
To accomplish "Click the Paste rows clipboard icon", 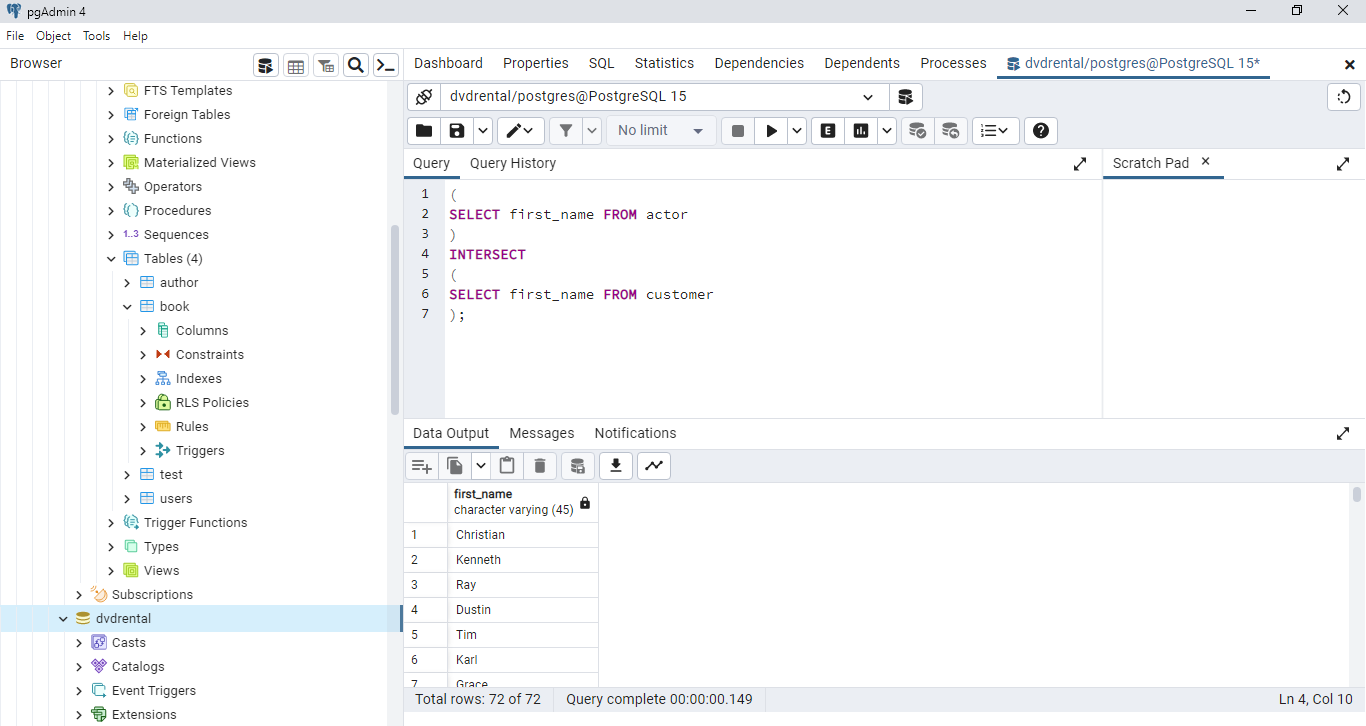I will 507,466.
